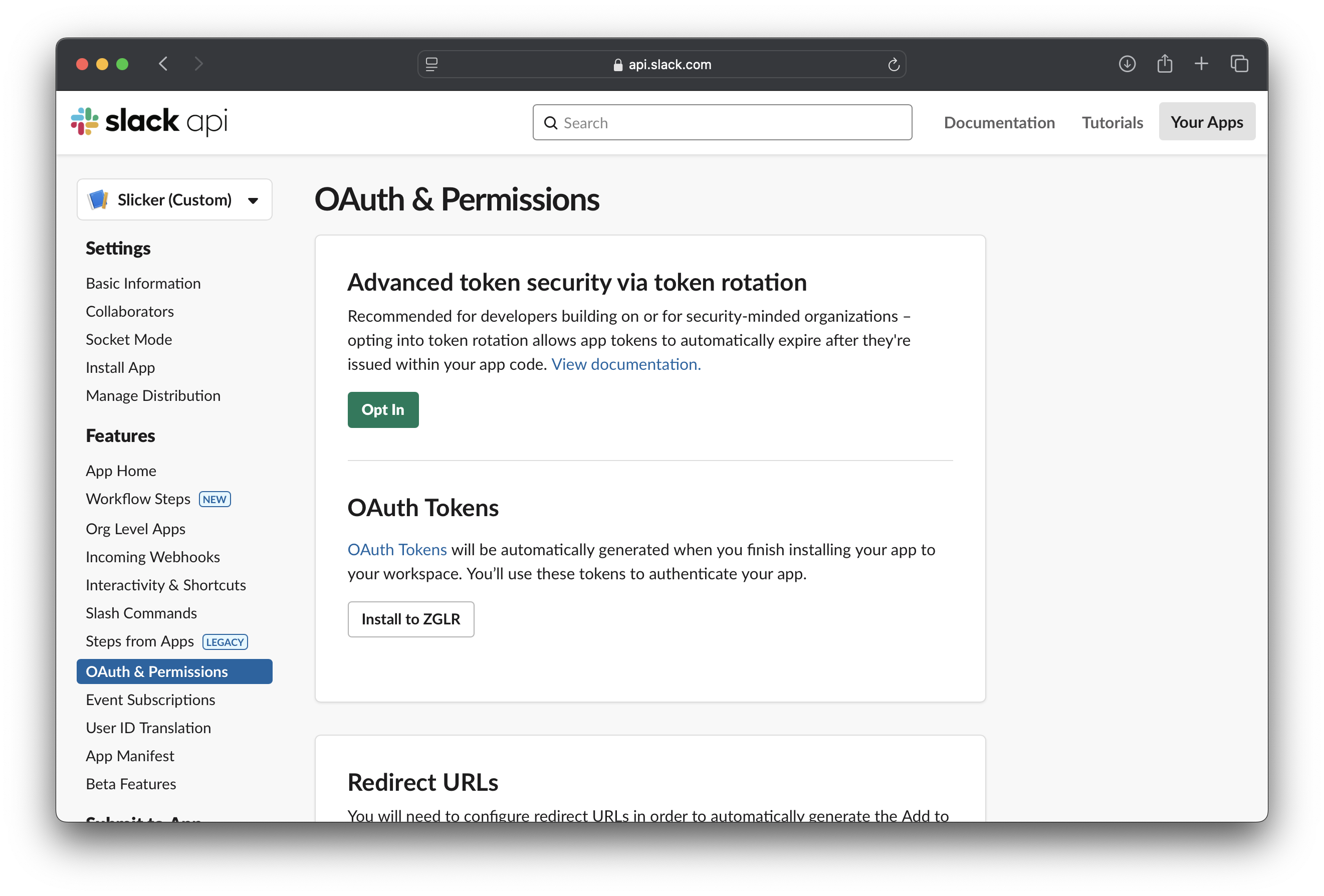Click the reload page icon
Screen dimensions: 1324x896
(x=894, y=65)
